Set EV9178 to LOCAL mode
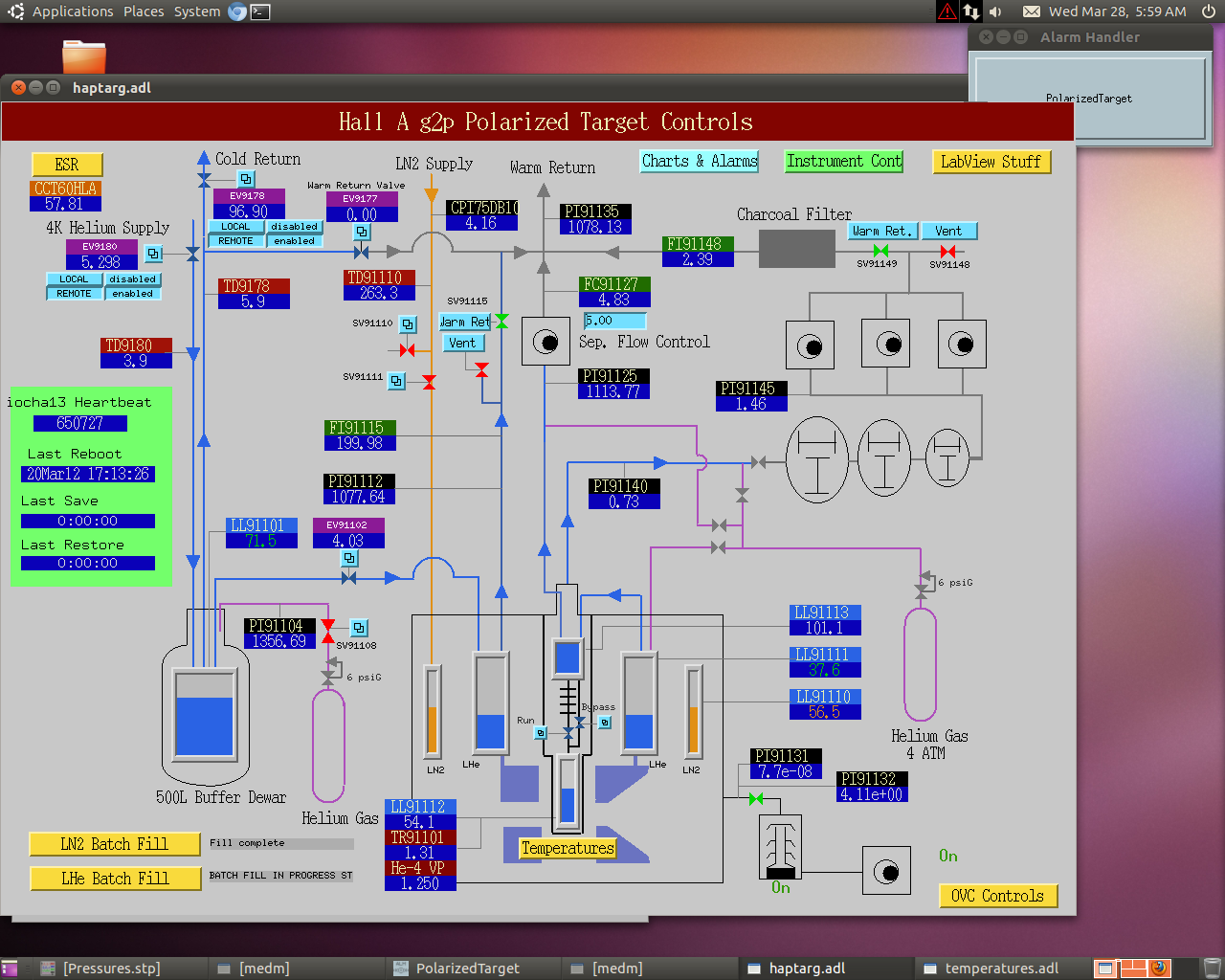This screenshot has height=980, width=1225. click(235, 227)
